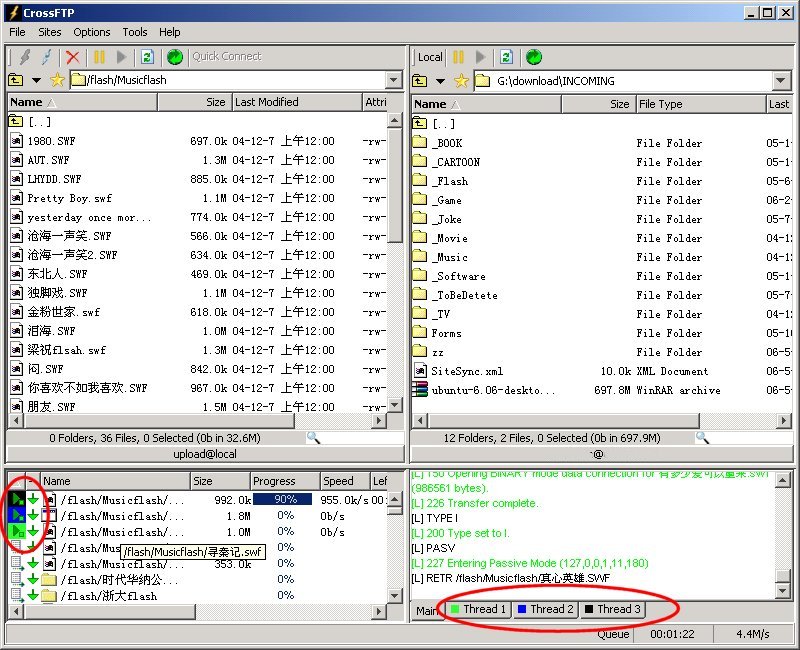Select the _Music folder icon
The width and height of the screenshot is (800, 650).
click(420, 256)
